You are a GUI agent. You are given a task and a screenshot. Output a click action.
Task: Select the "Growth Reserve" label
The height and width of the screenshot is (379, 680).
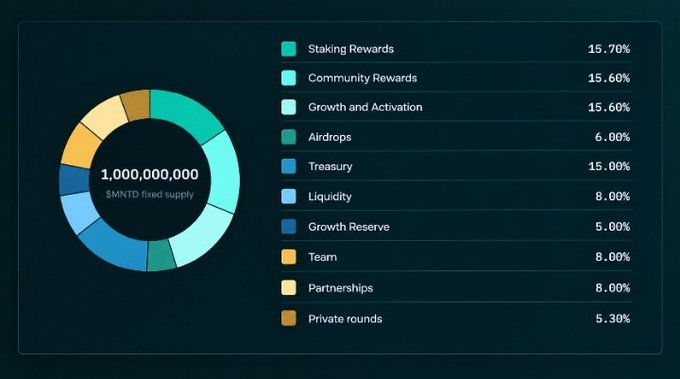coord(349,227)
